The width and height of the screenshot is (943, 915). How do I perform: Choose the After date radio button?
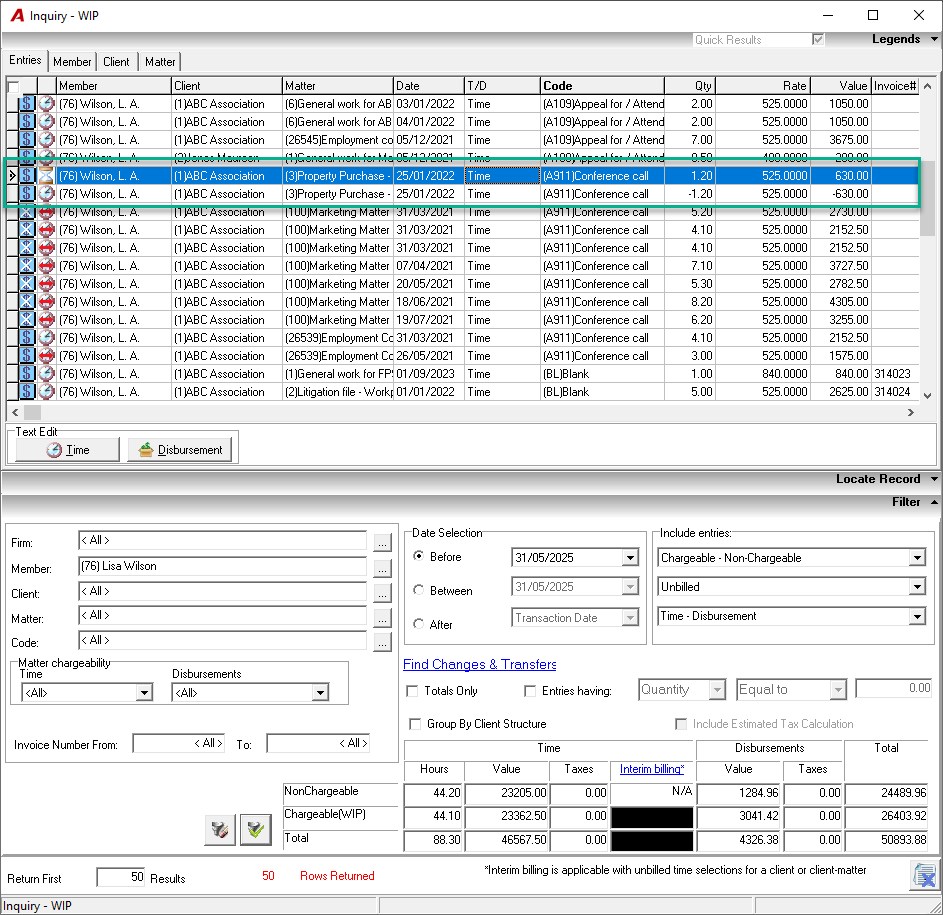(x=419, y=624)
